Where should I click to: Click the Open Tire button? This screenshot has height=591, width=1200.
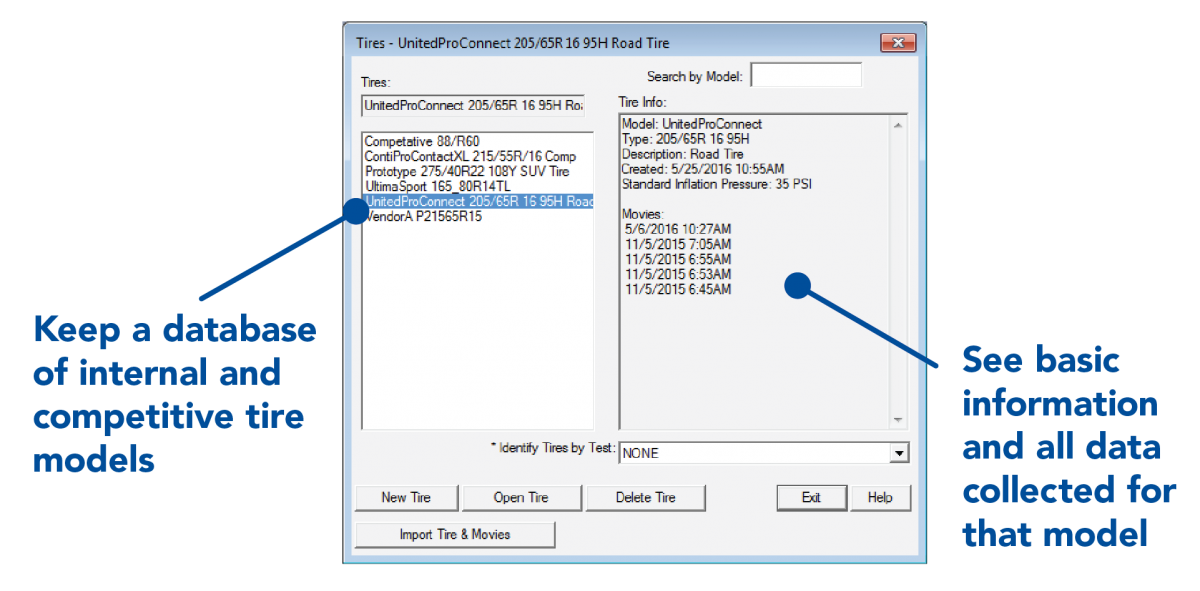tap(521, 497)
